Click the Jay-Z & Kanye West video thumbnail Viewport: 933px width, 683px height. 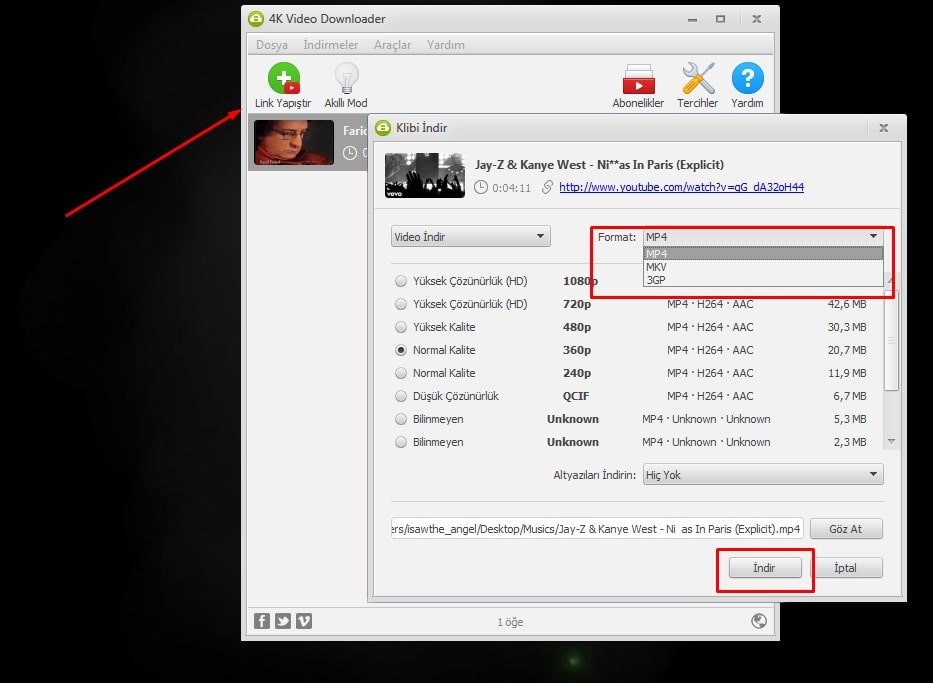click(x=425, y=176)
